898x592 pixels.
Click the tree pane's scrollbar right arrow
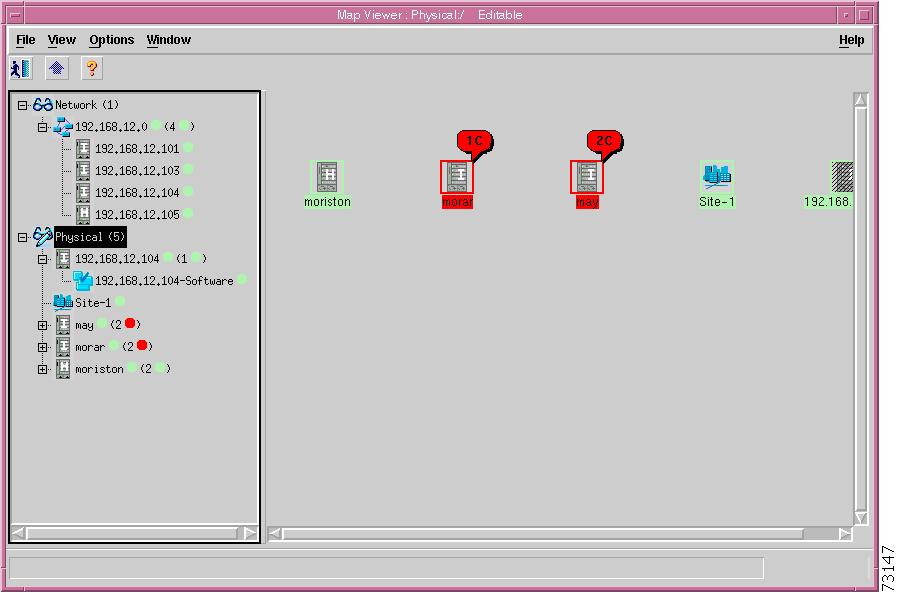point(250,533)
